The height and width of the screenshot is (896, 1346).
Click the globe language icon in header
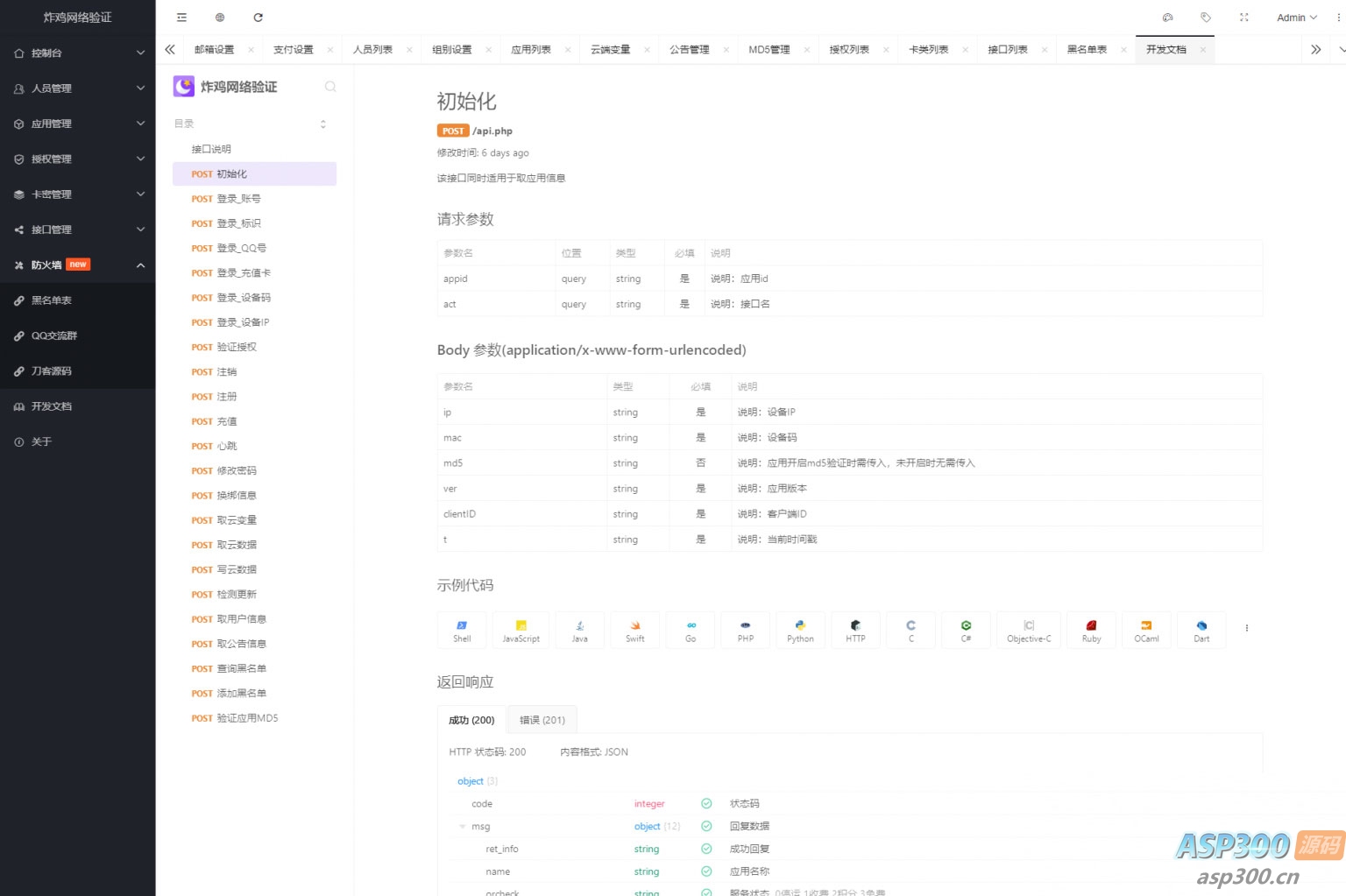(x=220, y=17)
